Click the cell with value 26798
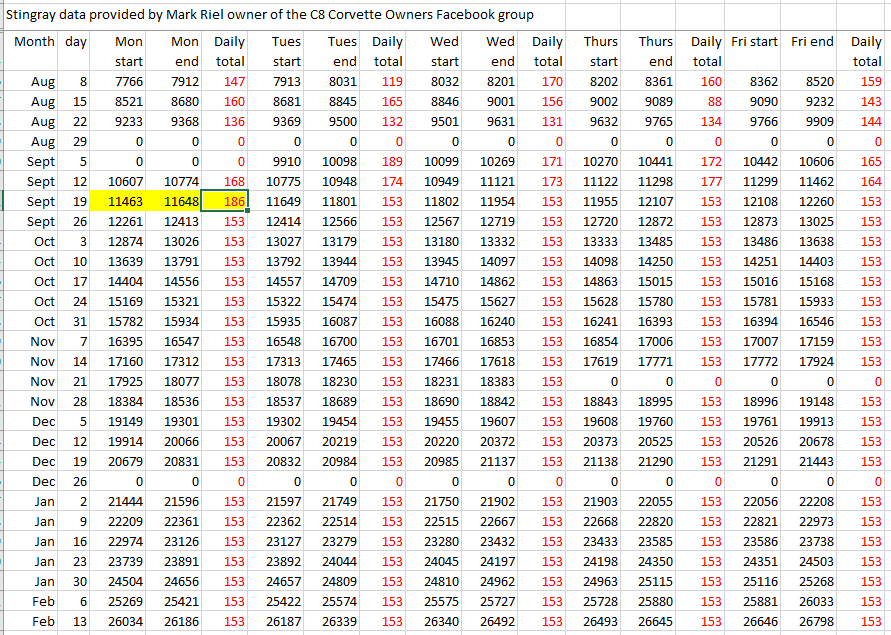This screenshot has width=891, height=635. pyautogui.click(x=813, y=621)
